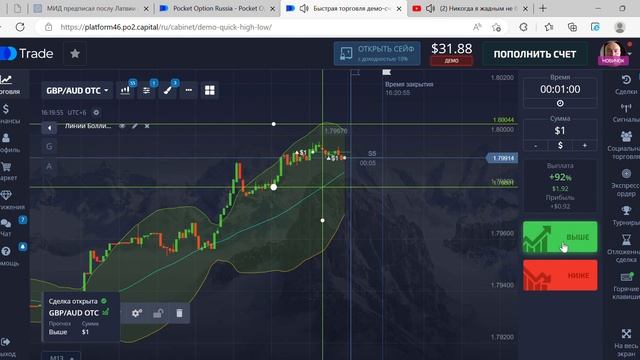Toggle lock on selected drawing
640x360 pixels.
(x=158, y=313)
